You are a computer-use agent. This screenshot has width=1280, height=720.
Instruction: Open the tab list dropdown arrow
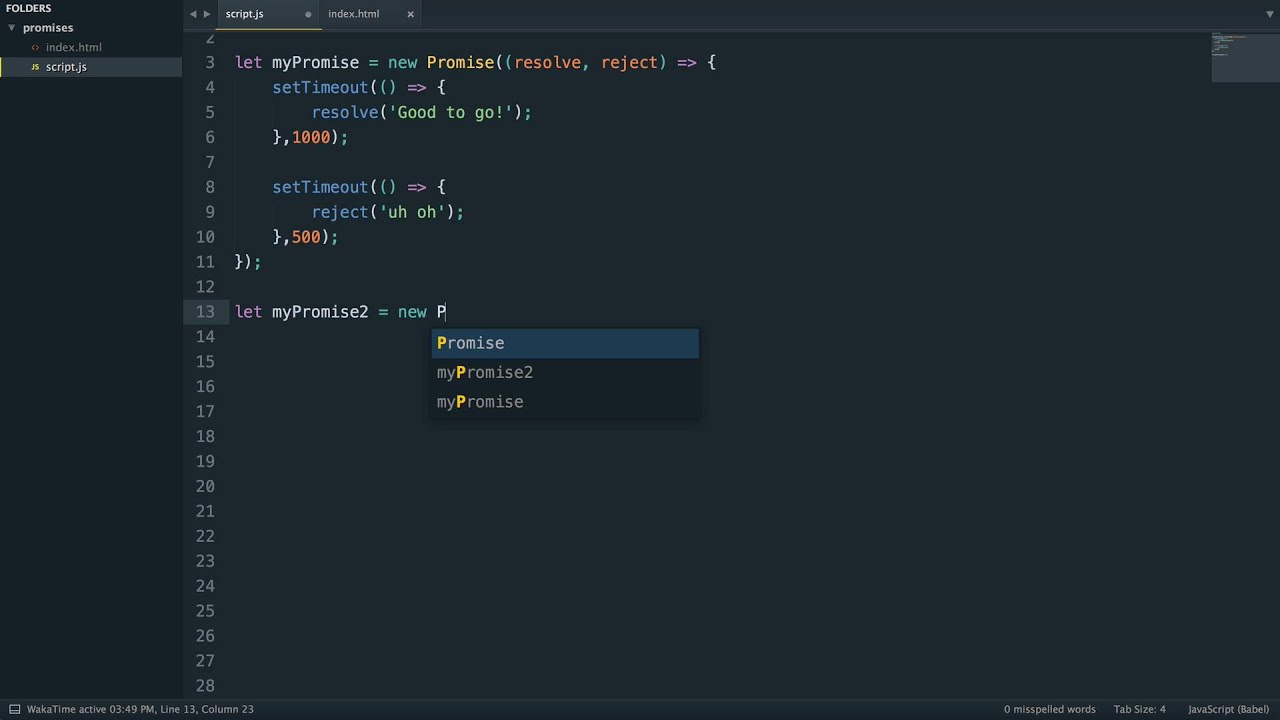click(1270, 14)
